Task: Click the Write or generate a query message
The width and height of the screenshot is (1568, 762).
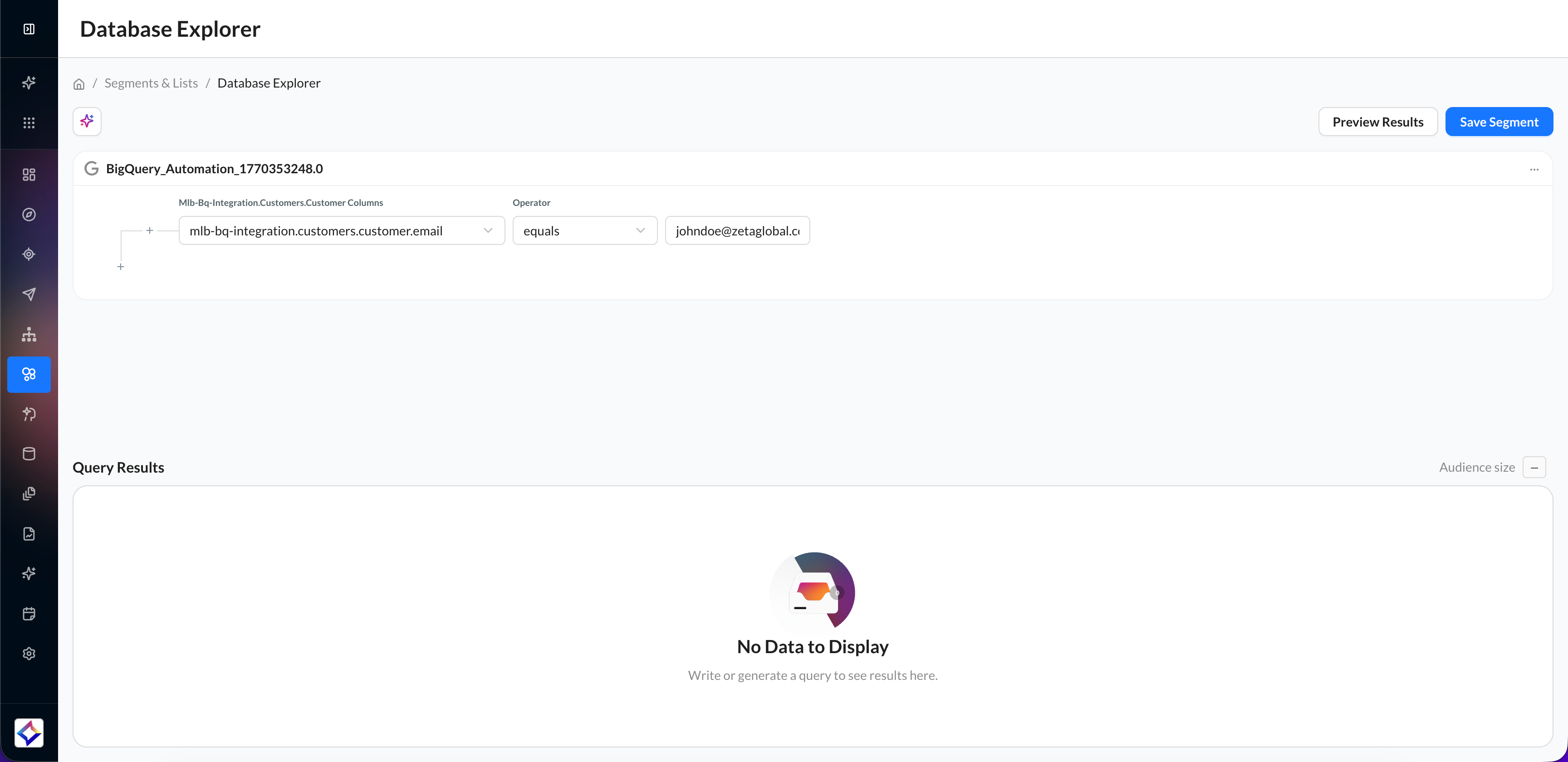Action: pyautogui.click(x=813, y=675)
